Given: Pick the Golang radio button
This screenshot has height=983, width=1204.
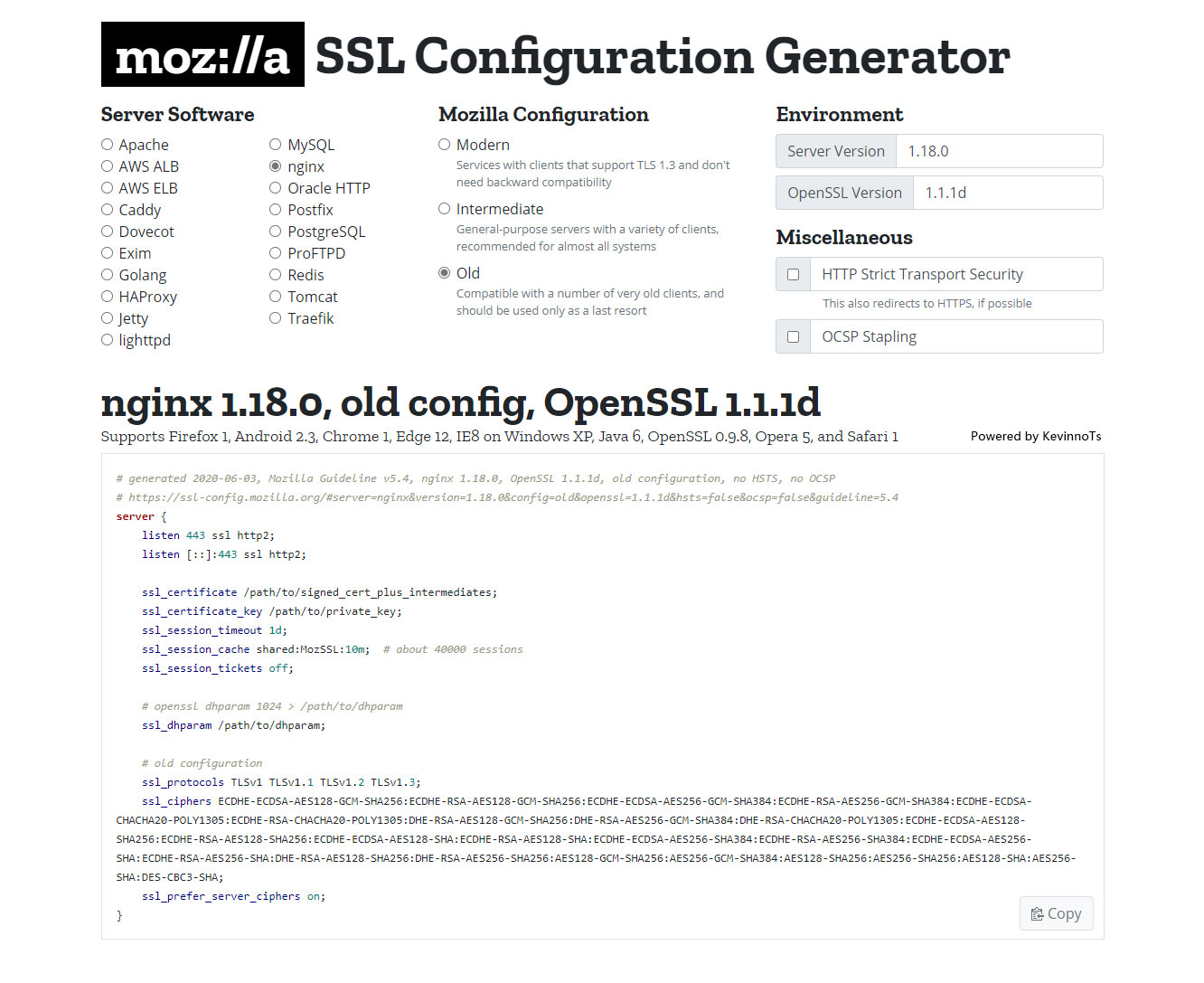Looking at the screenshot, I should click(x=108, y=275).
